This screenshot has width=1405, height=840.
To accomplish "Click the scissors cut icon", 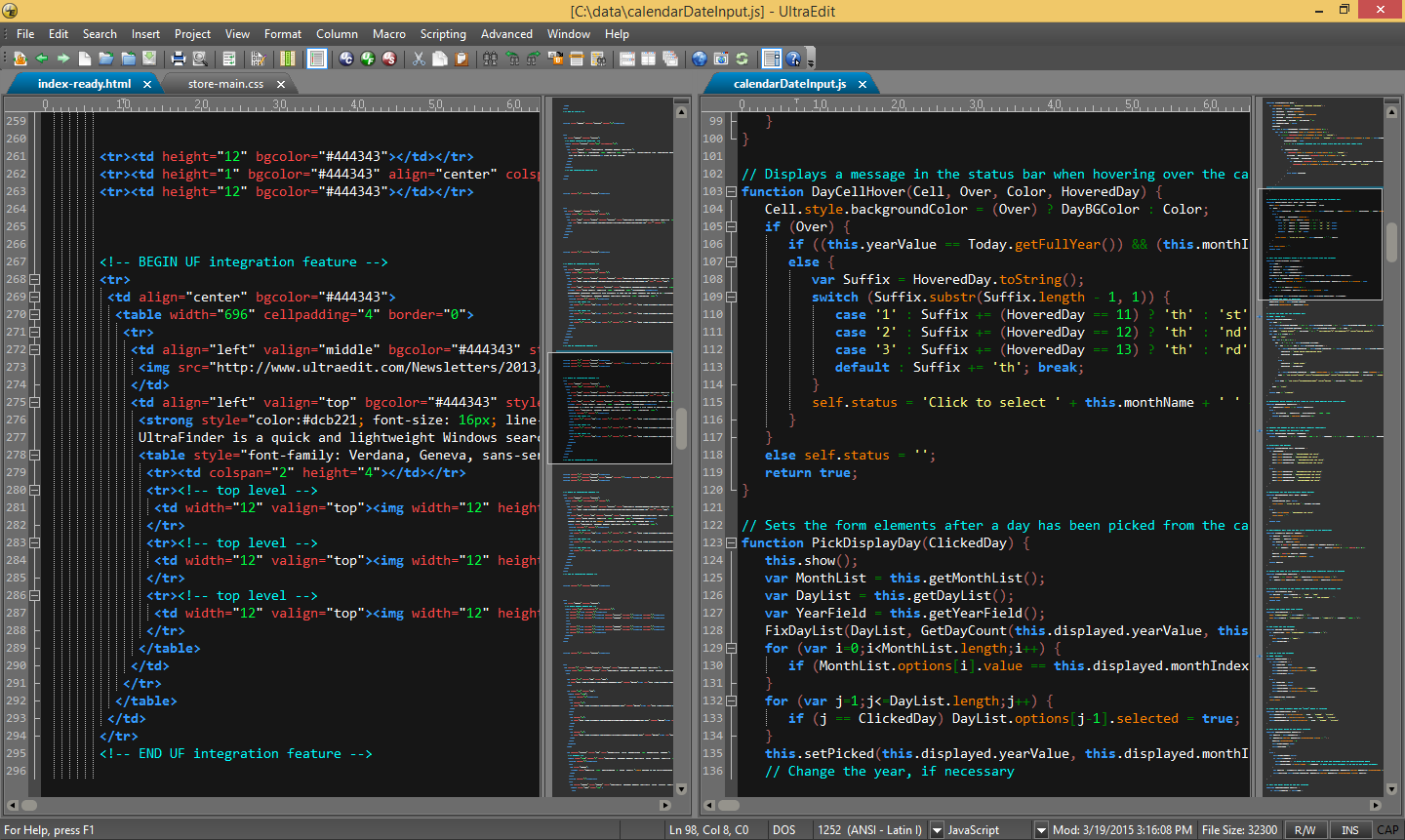I will 419,59.
